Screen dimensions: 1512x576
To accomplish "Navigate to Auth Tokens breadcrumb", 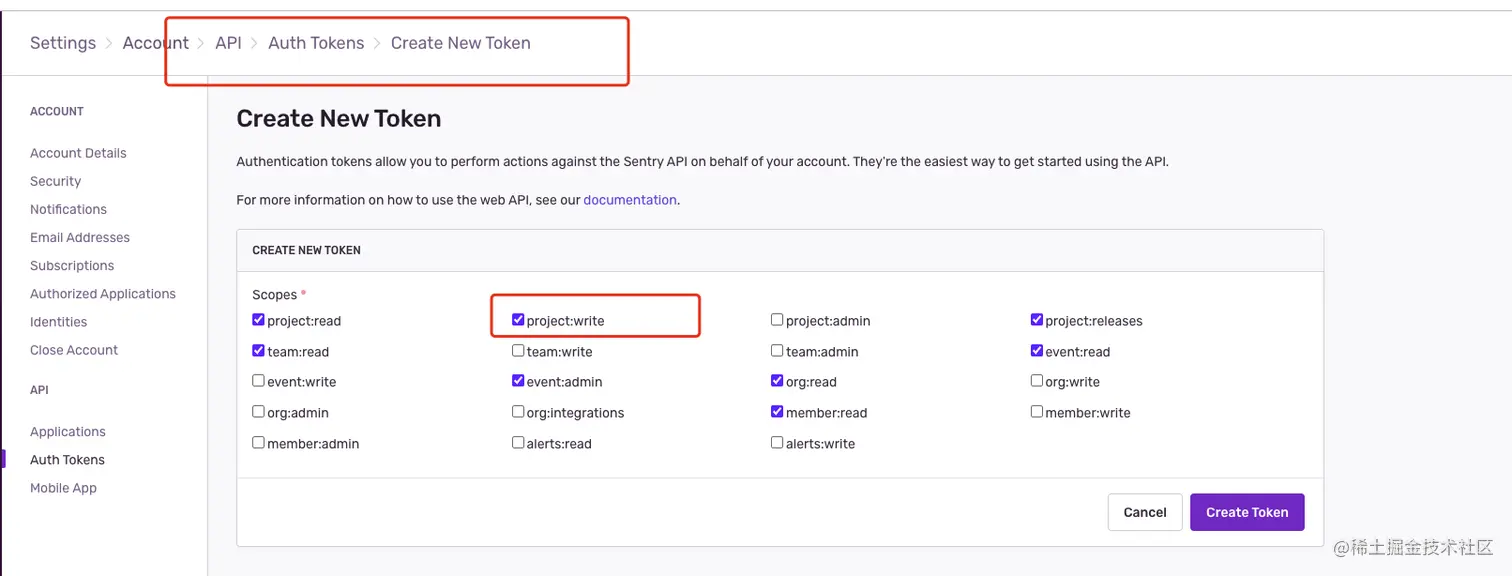I will [x=316, y=43].
